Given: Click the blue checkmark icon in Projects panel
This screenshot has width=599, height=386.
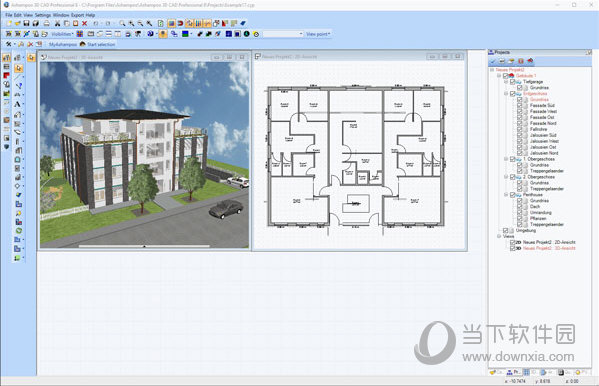Looking at the screenshot, I should point(493,61).
